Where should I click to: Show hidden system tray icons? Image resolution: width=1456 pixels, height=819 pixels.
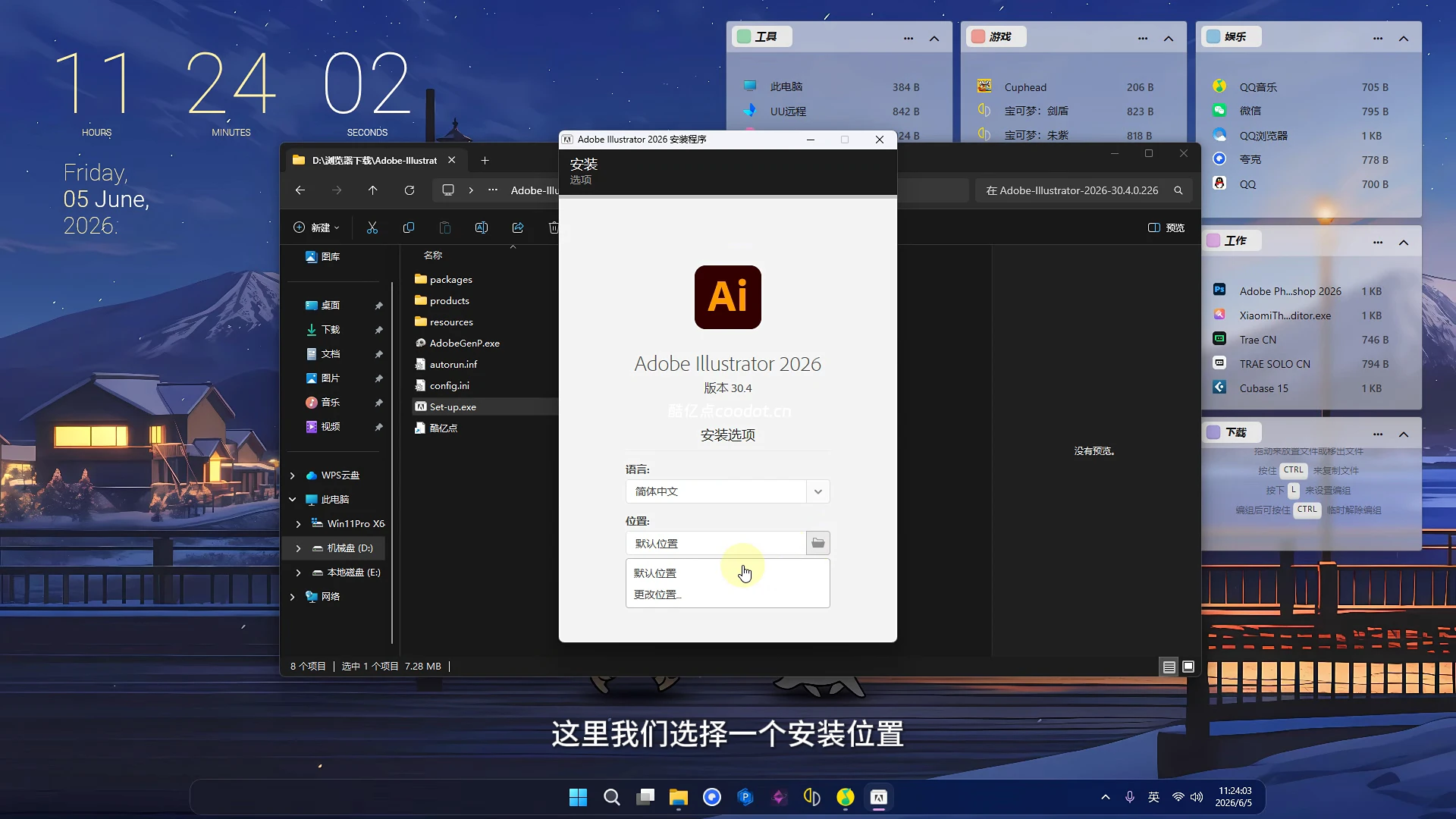[x=1105, y=797]
